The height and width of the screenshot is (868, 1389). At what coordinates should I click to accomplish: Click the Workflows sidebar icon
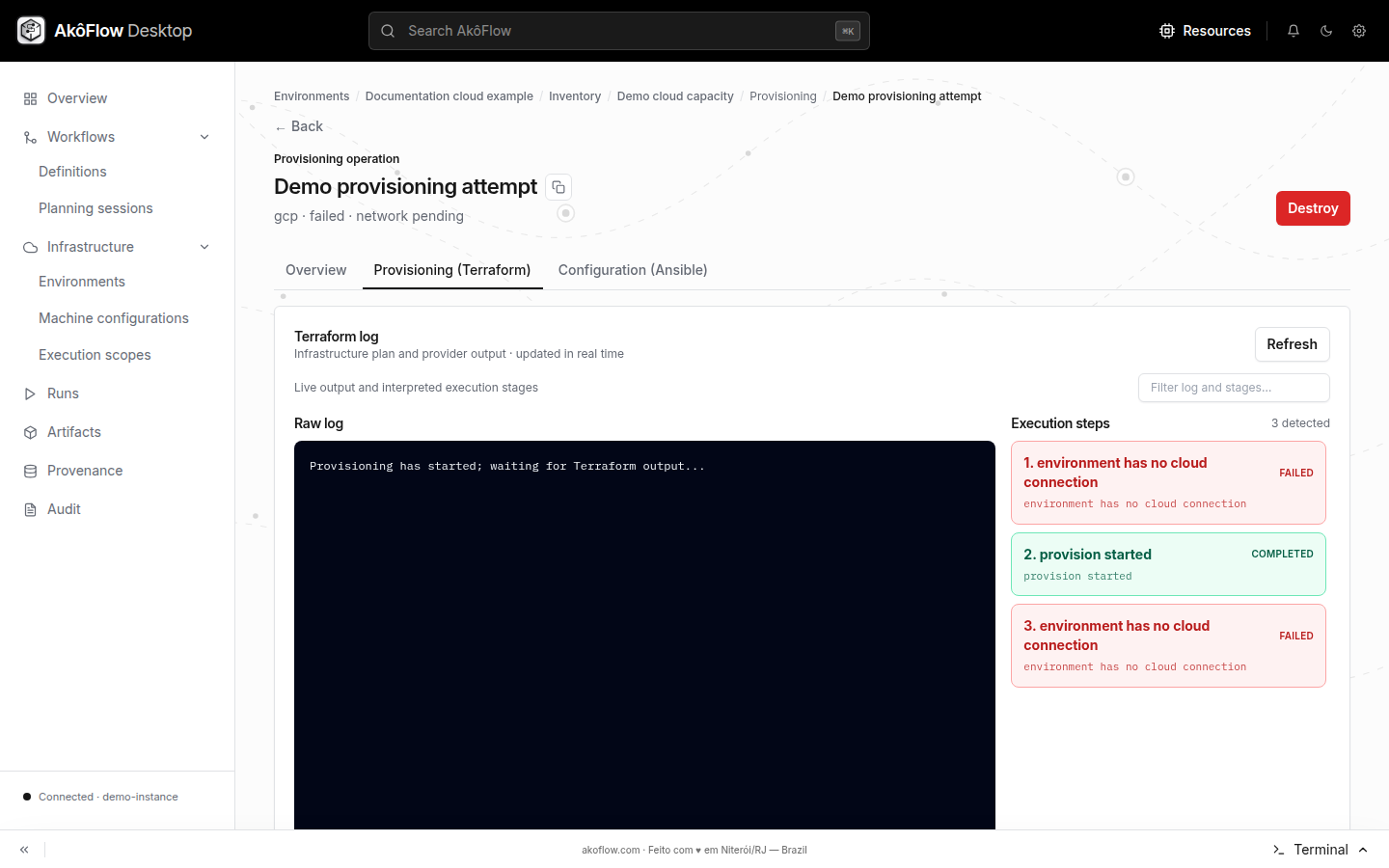coord(30,137)
